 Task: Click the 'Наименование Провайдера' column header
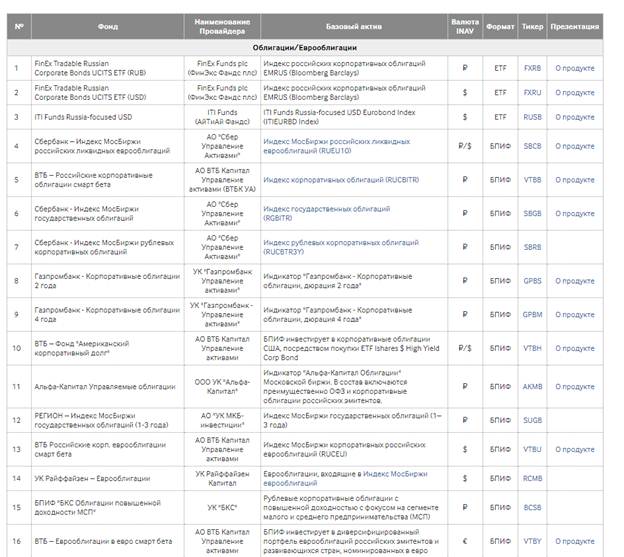(222, 27)
